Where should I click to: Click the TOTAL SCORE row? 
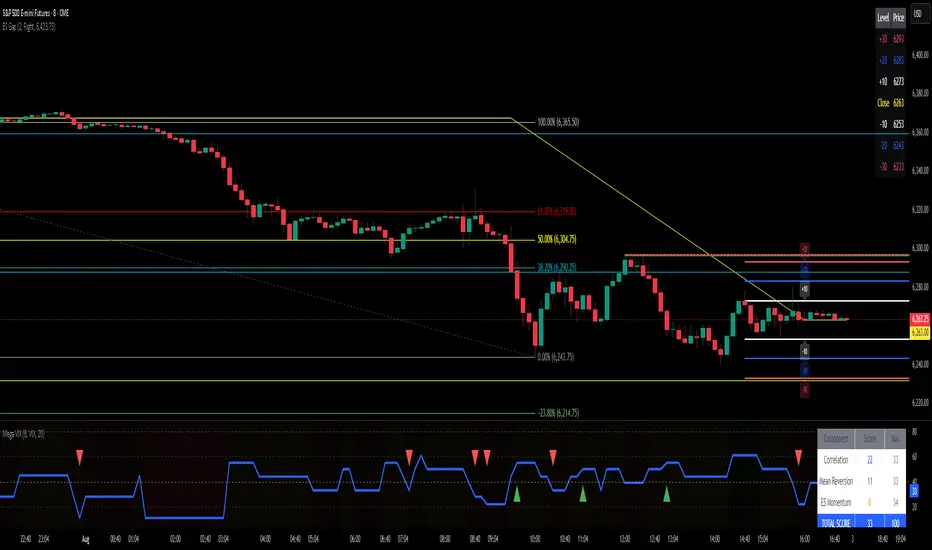tap(861, 523)
